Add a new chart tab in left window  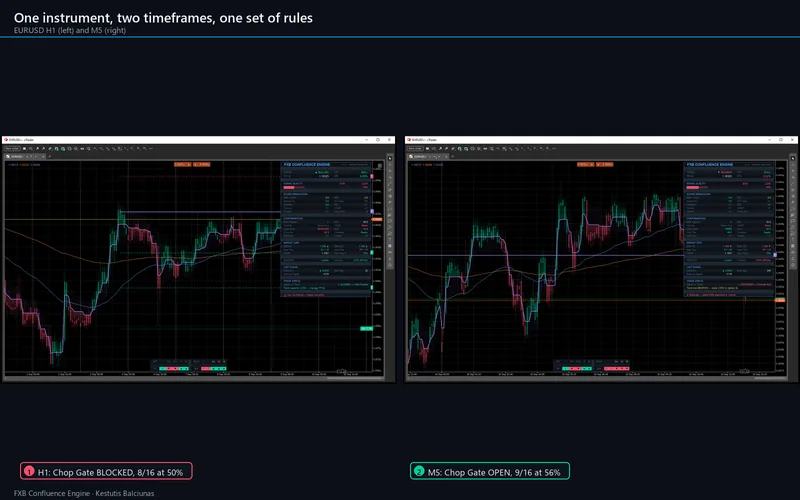click(x=49, y=156)
